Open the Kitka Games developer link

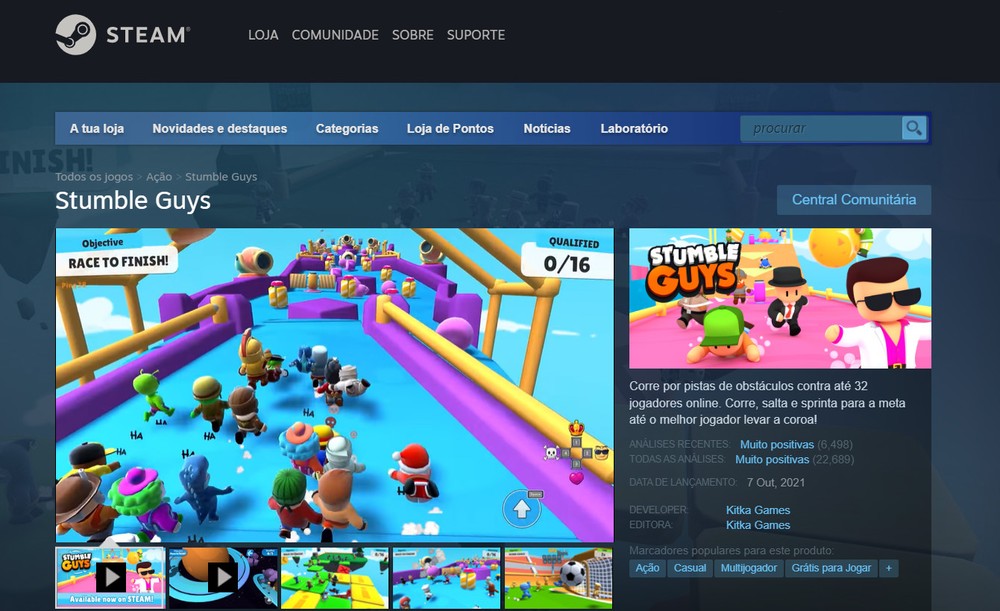click(x=758, y=509)
